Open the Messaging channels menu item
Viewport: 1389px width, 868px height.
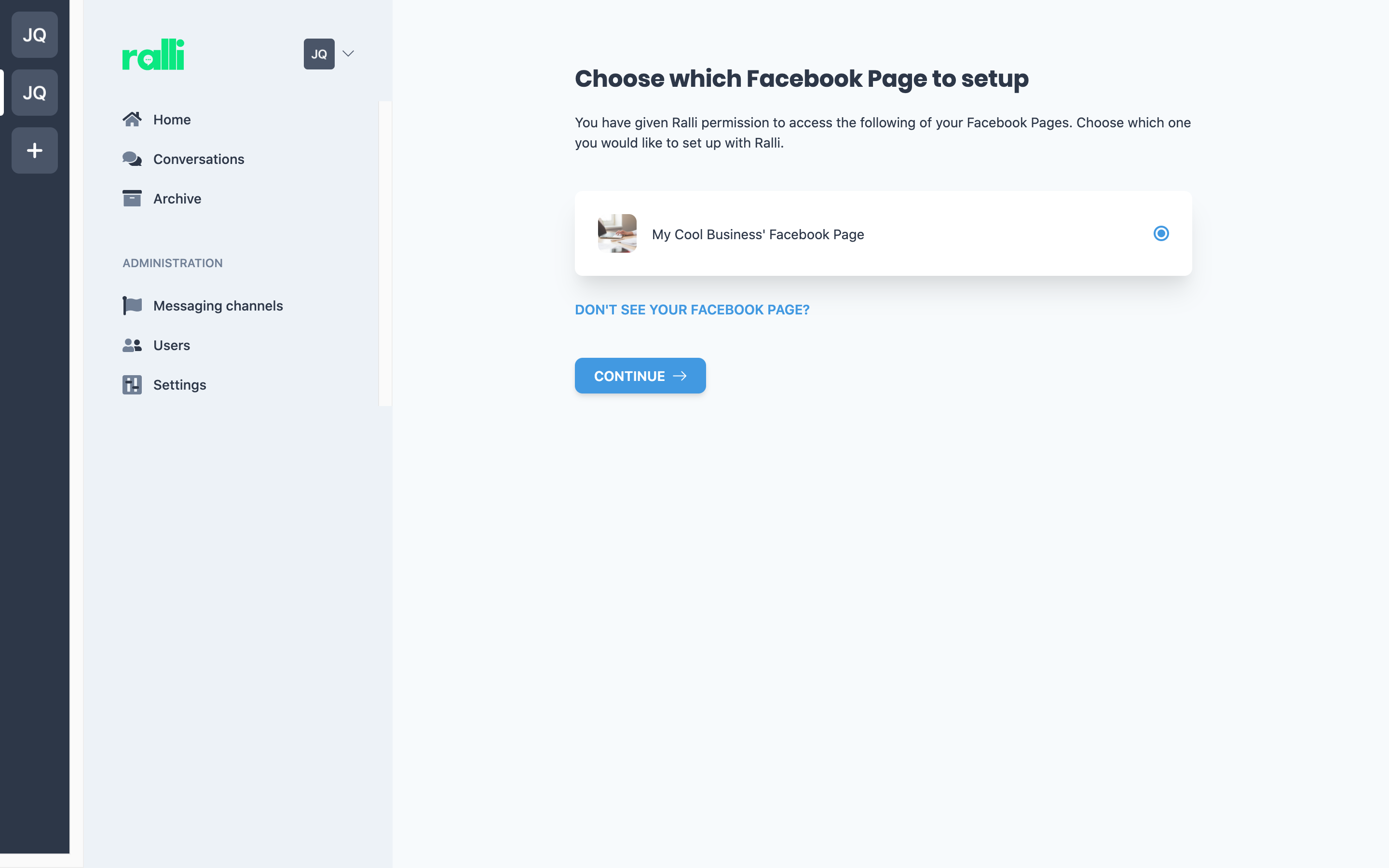(x=203, y=305)
